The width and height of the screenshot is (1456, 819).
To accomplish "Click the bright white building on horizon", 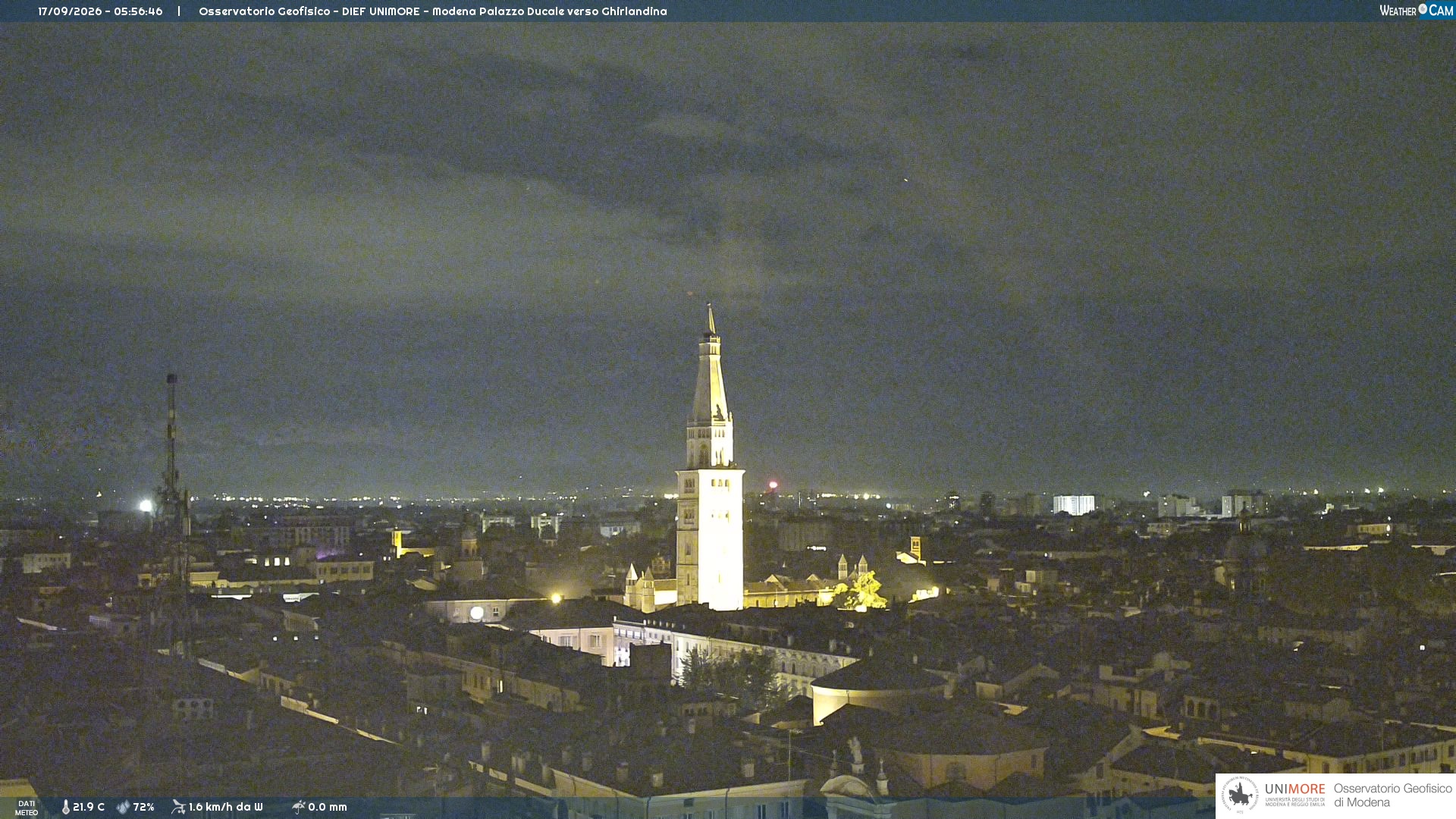I will pyautogui.click(x=1074, y=504).
